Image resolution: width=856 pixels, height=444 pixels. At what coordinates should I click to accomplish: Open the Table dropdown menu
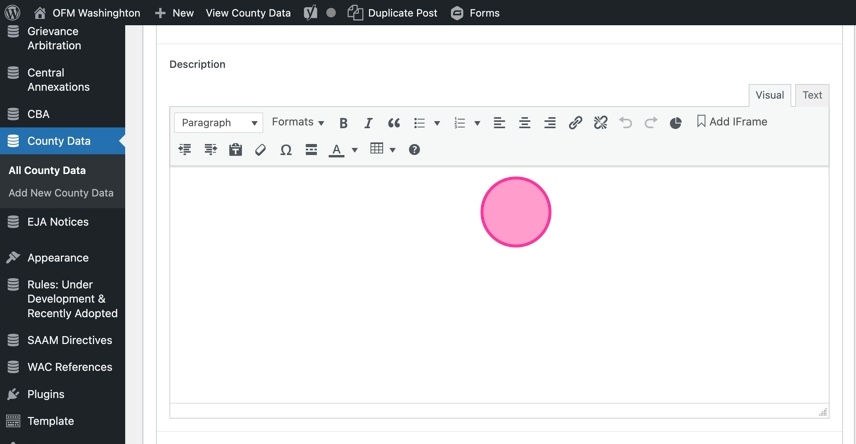tap(383, 149)
